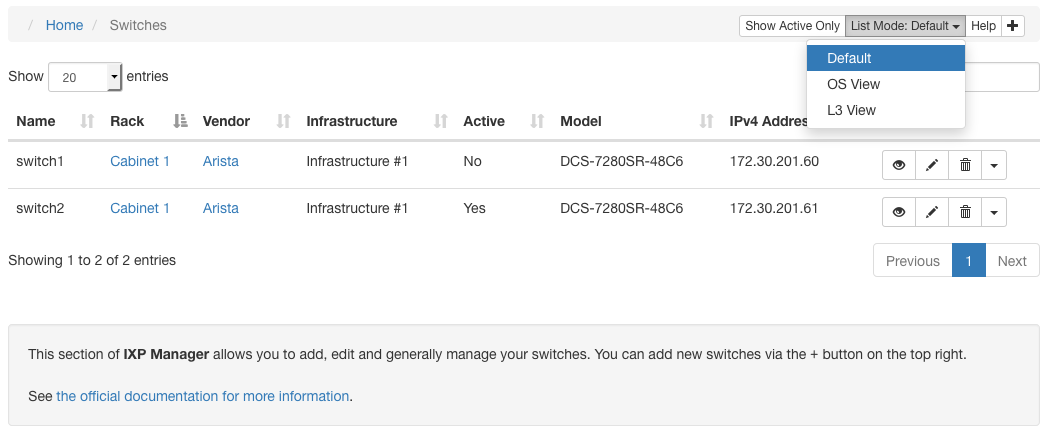The width and height of the screenshot is (1054, 435).
Task: Edit switch1 using pencil icon
Action: click(x=932, y=165)
